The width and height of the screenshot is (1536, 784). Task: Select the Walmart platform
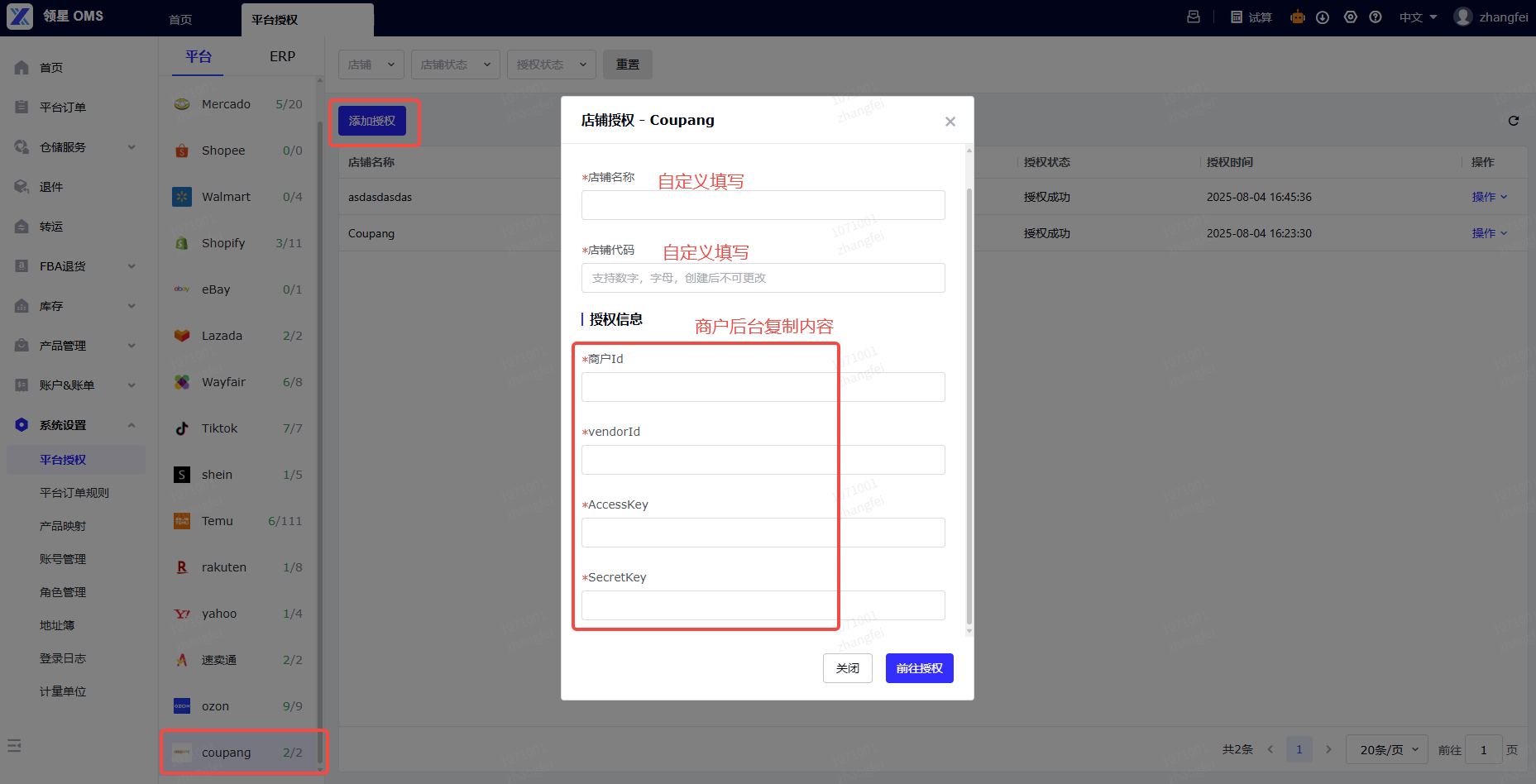click(x=237, y=197)
